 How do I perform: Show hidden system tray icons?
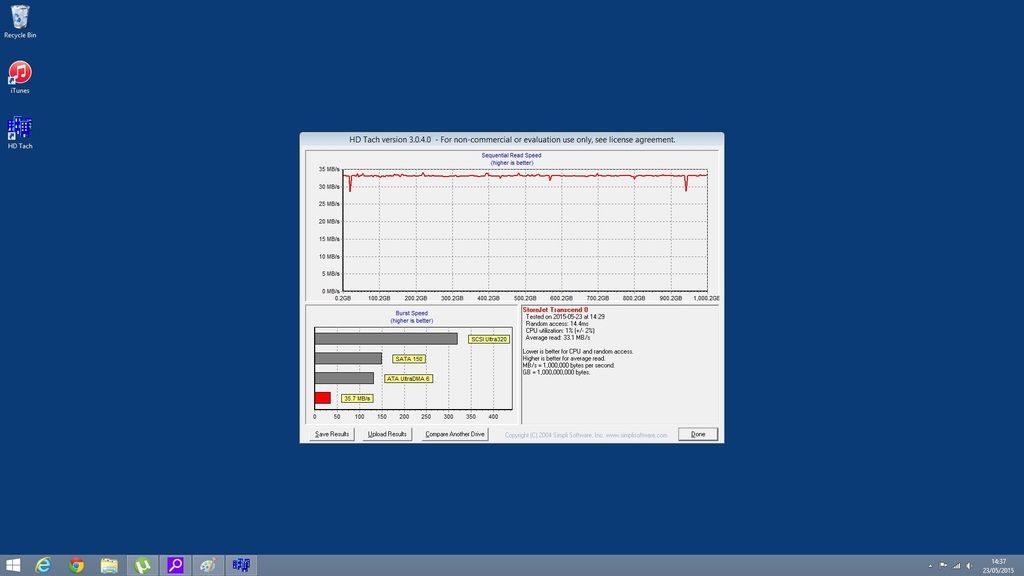[930, 566]
